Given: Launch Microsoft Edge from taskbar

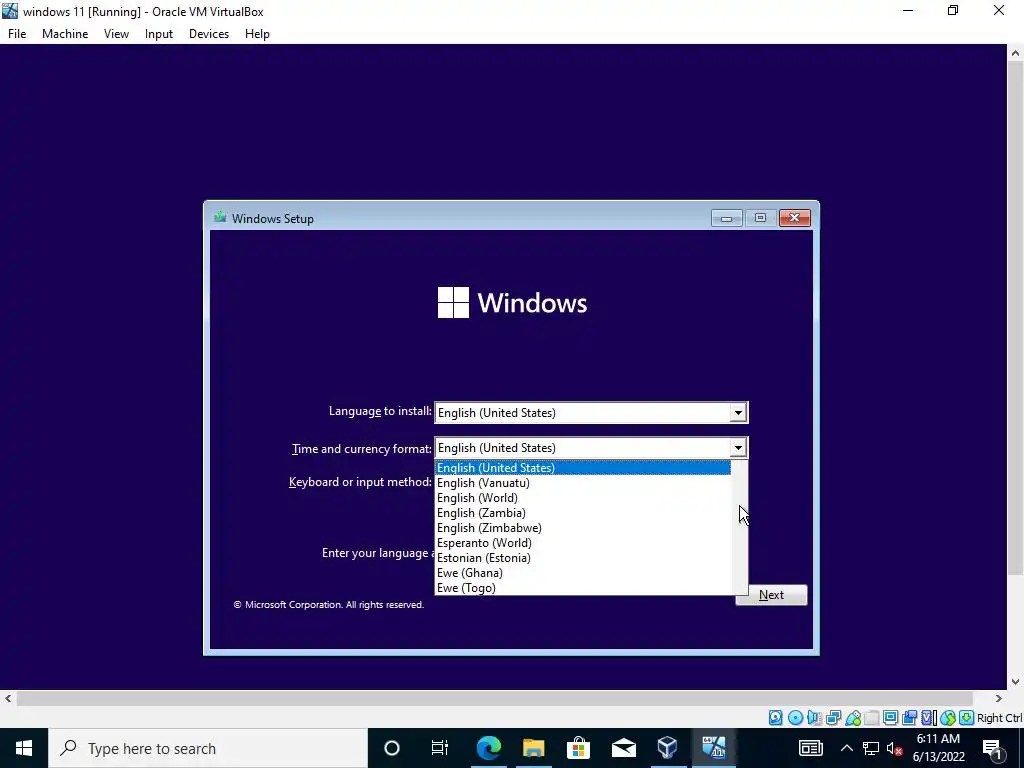Looking at the screenshot, I should click(488, 748).
